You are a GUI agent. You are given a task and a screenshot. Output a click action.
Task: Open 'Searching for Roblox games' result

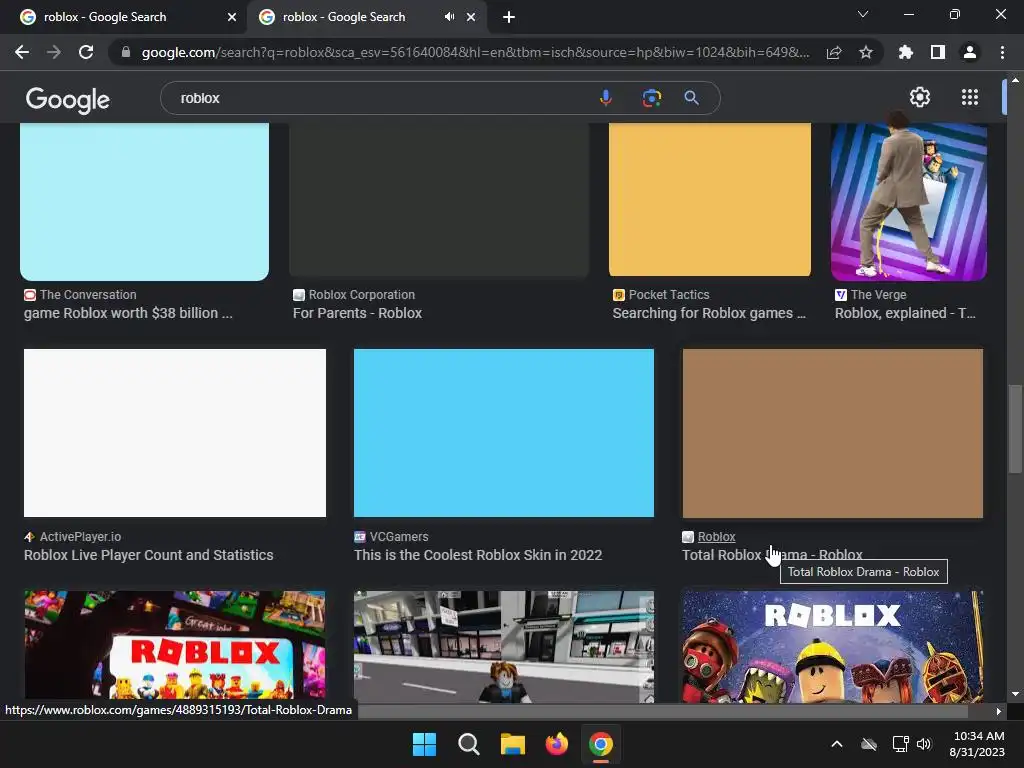click(709, 313)
